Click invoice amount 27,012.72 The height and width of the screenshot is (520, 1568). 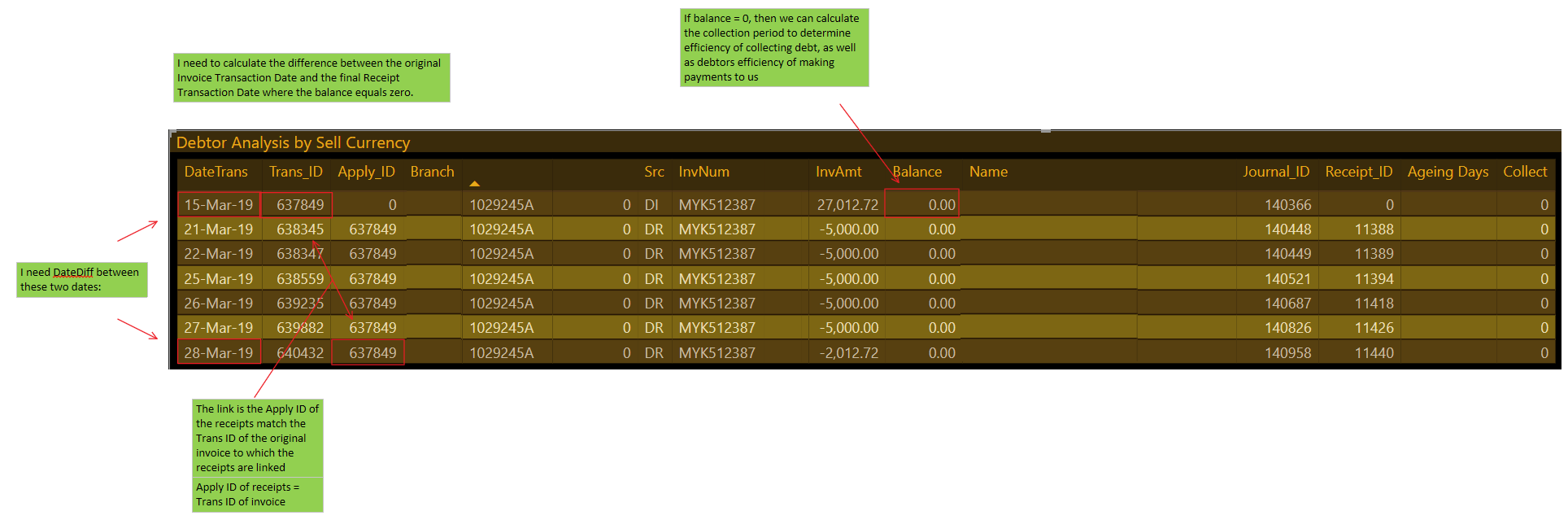coord(847,205)
